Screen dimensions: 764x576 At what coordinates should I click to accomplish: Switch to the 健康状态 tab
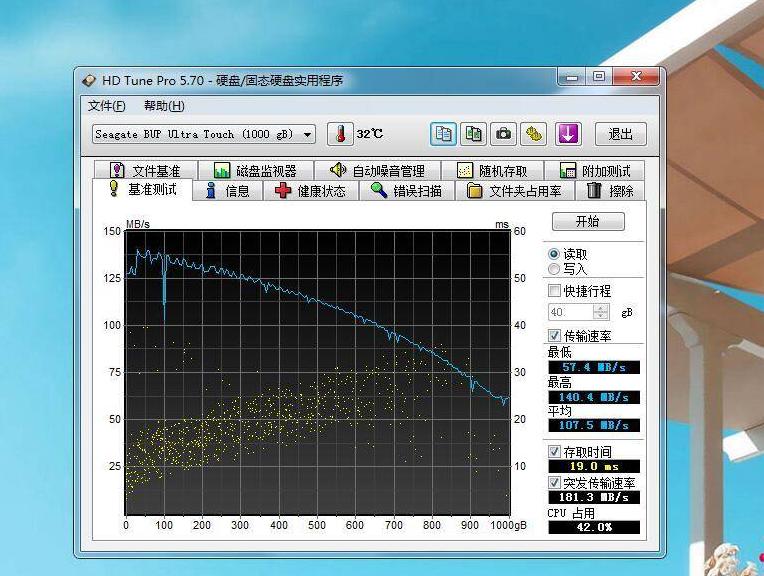310,191
